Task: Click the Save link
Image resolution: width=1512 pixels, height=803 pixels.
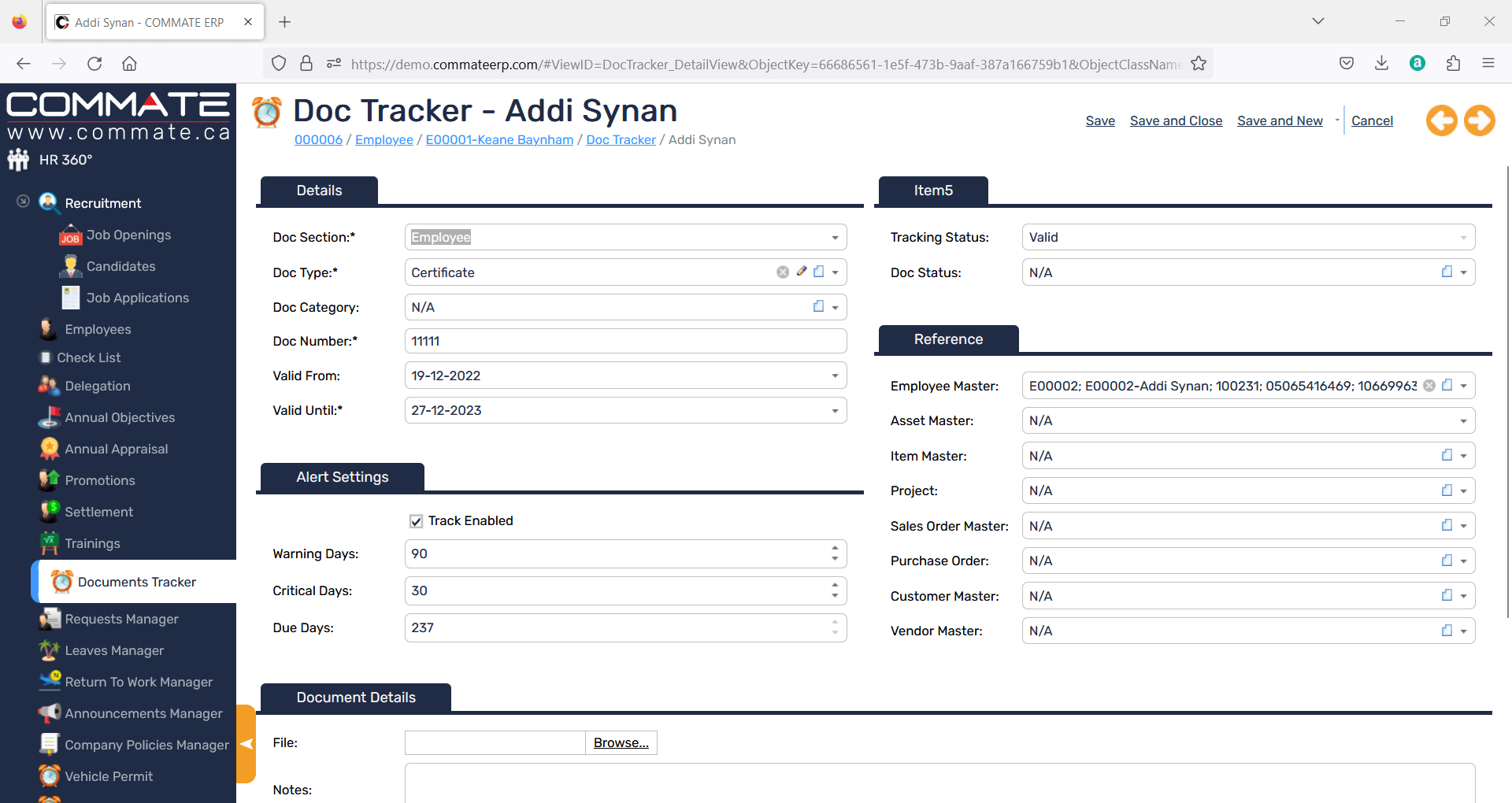Action: (x=1100, y=120)
